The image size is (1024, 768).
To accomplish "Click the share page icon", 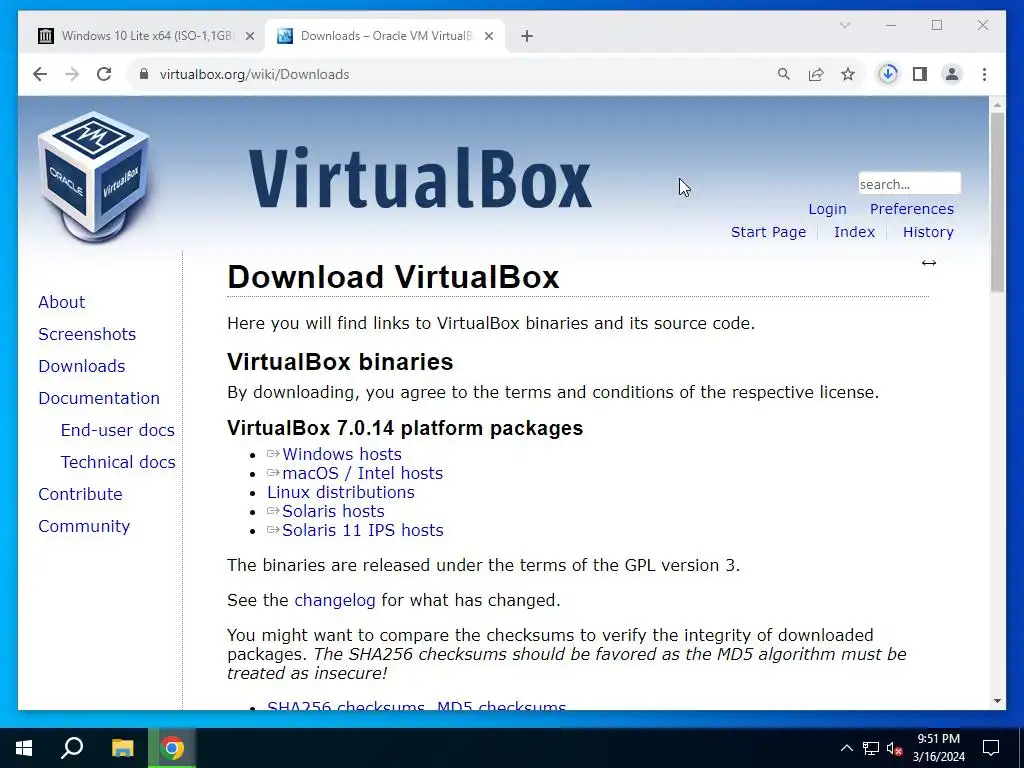I will (x=816, y=74).
